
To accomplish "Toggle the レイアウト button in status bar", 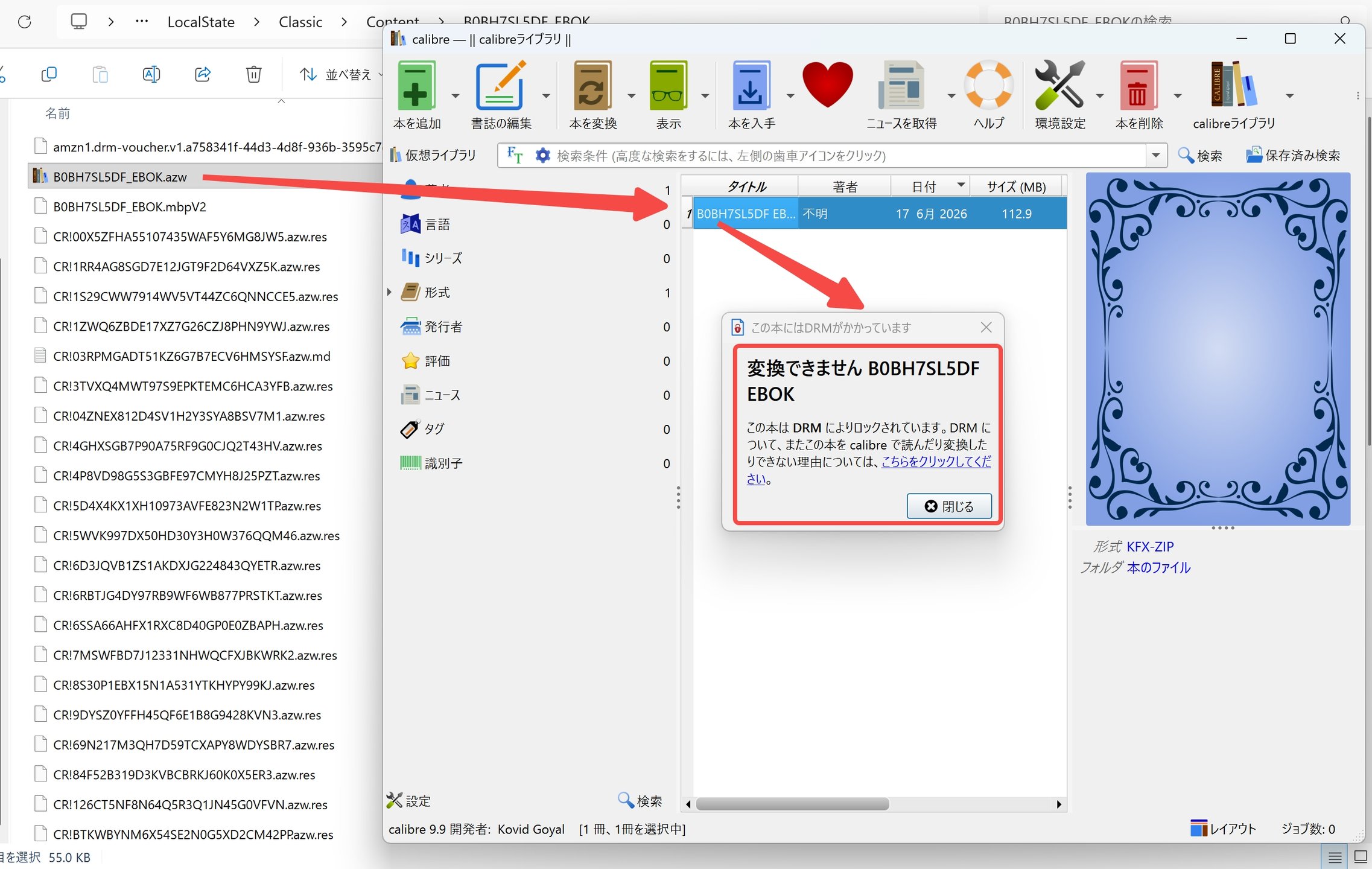I will pos(1223,829).
